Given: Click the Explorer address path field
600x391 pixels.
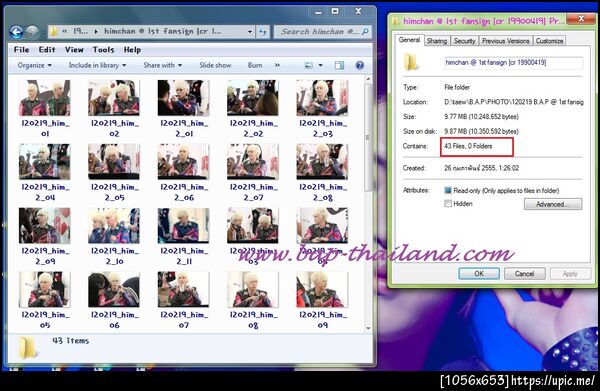Looking at the screenshot, I should tap(151, 32).
